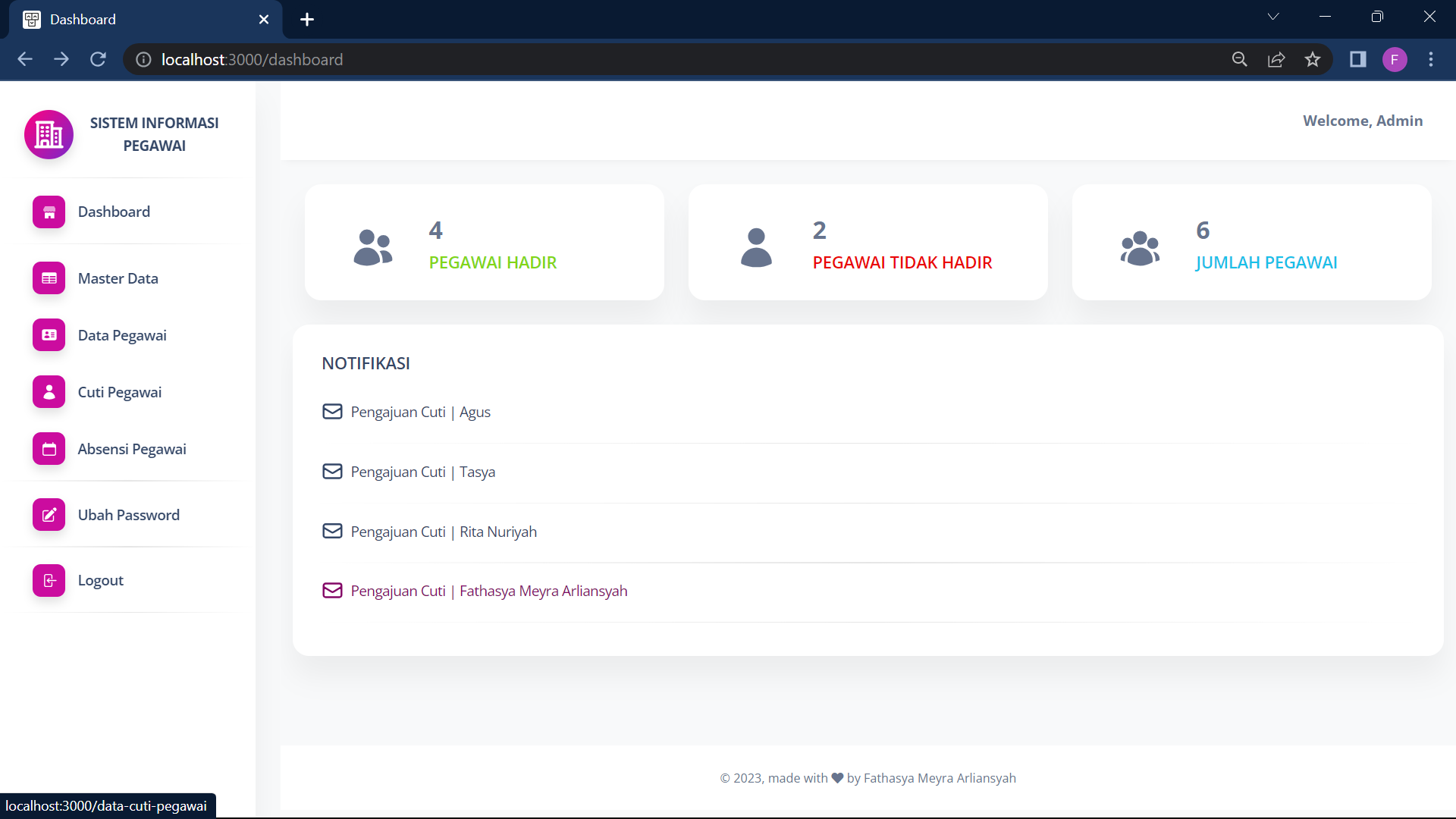Reload the page with refresh icon
Viewport: 1456px width, 819px height.
[x=98, y=59]
